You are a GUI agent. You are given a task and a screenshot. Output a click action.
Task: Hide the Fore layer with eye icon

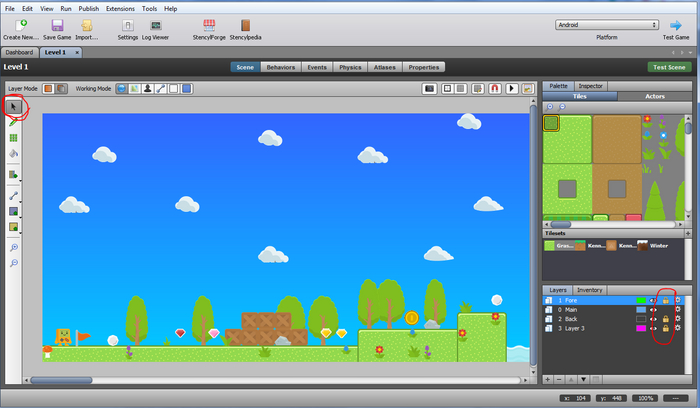652,299
